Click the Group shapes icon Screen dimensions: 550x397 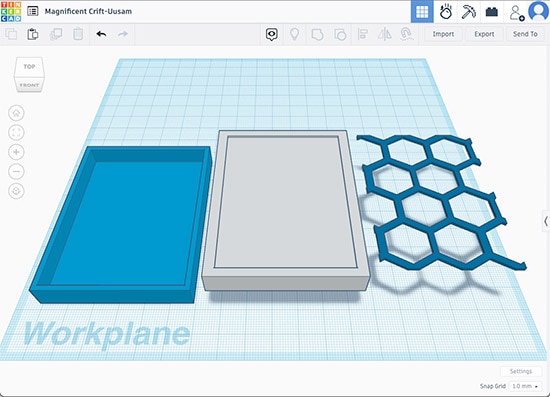click(x=317, y=34)
